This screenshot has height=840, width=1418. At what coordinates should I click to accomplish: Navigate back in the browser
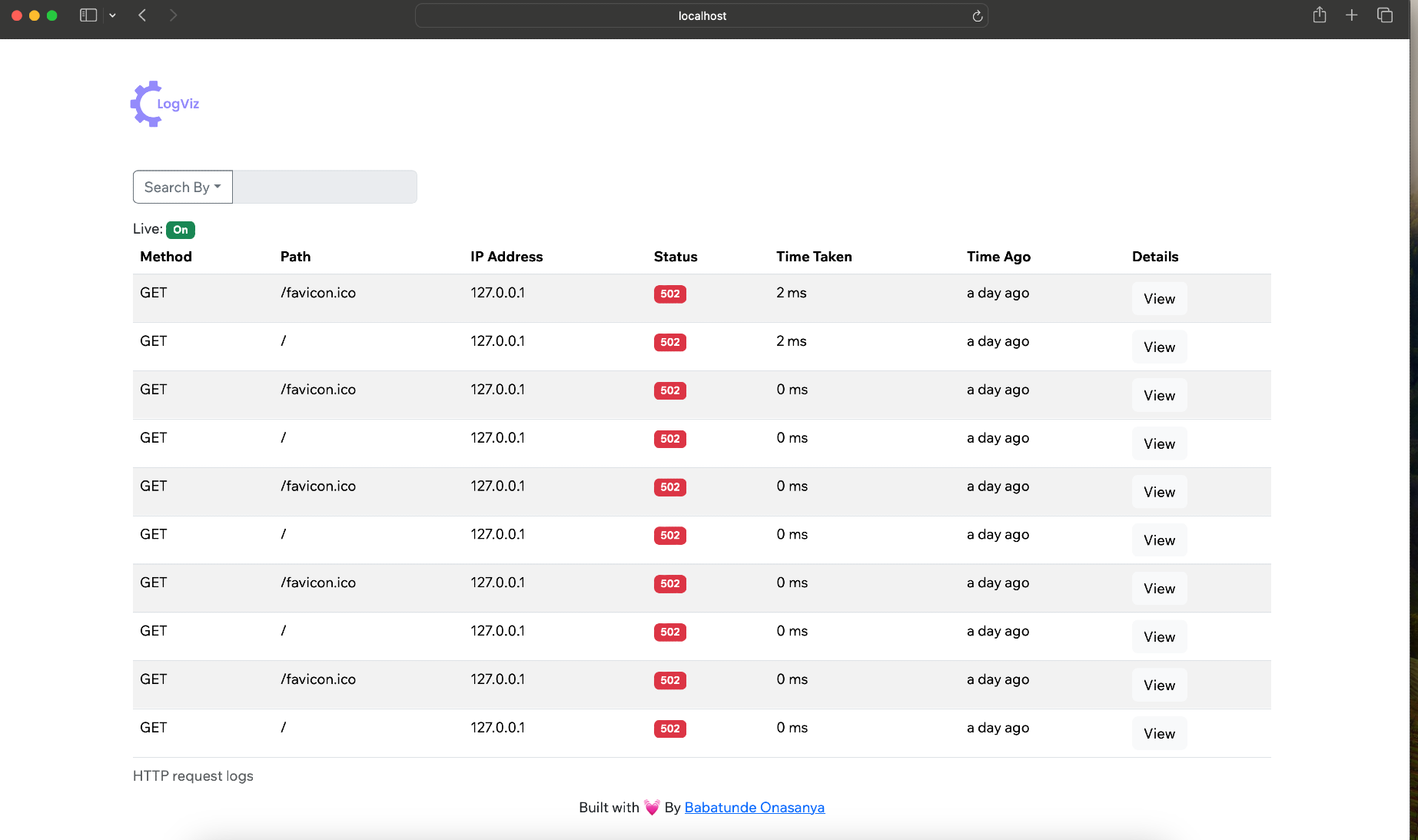pyautogui.click(x=142, y=15)
